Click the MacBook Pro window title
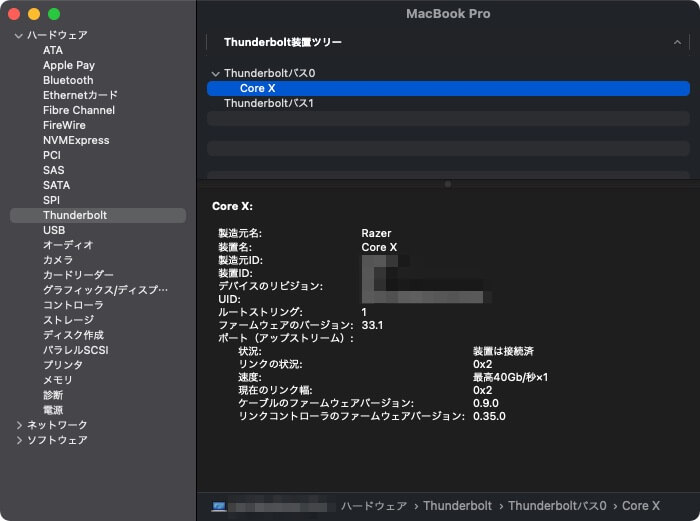 click(x=448, y=14)
